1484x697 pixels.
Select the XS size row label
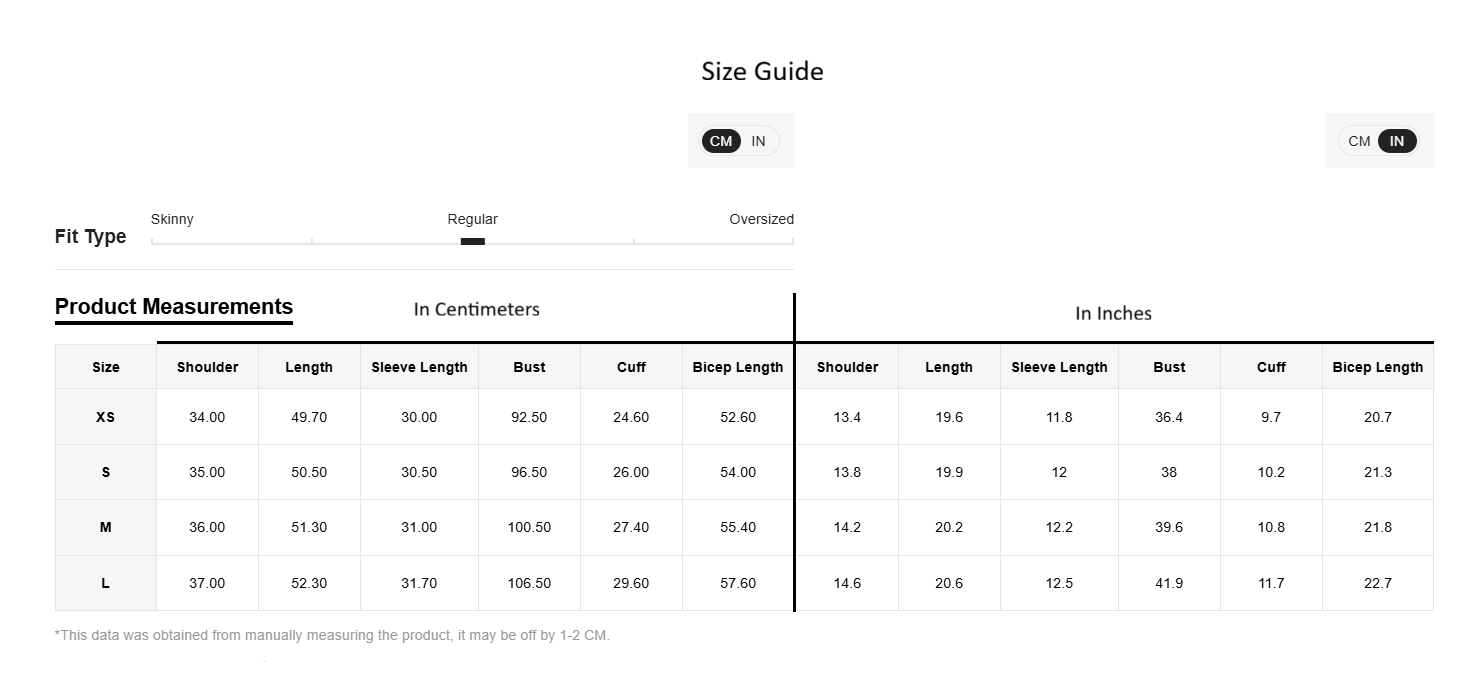click(106, 417)
